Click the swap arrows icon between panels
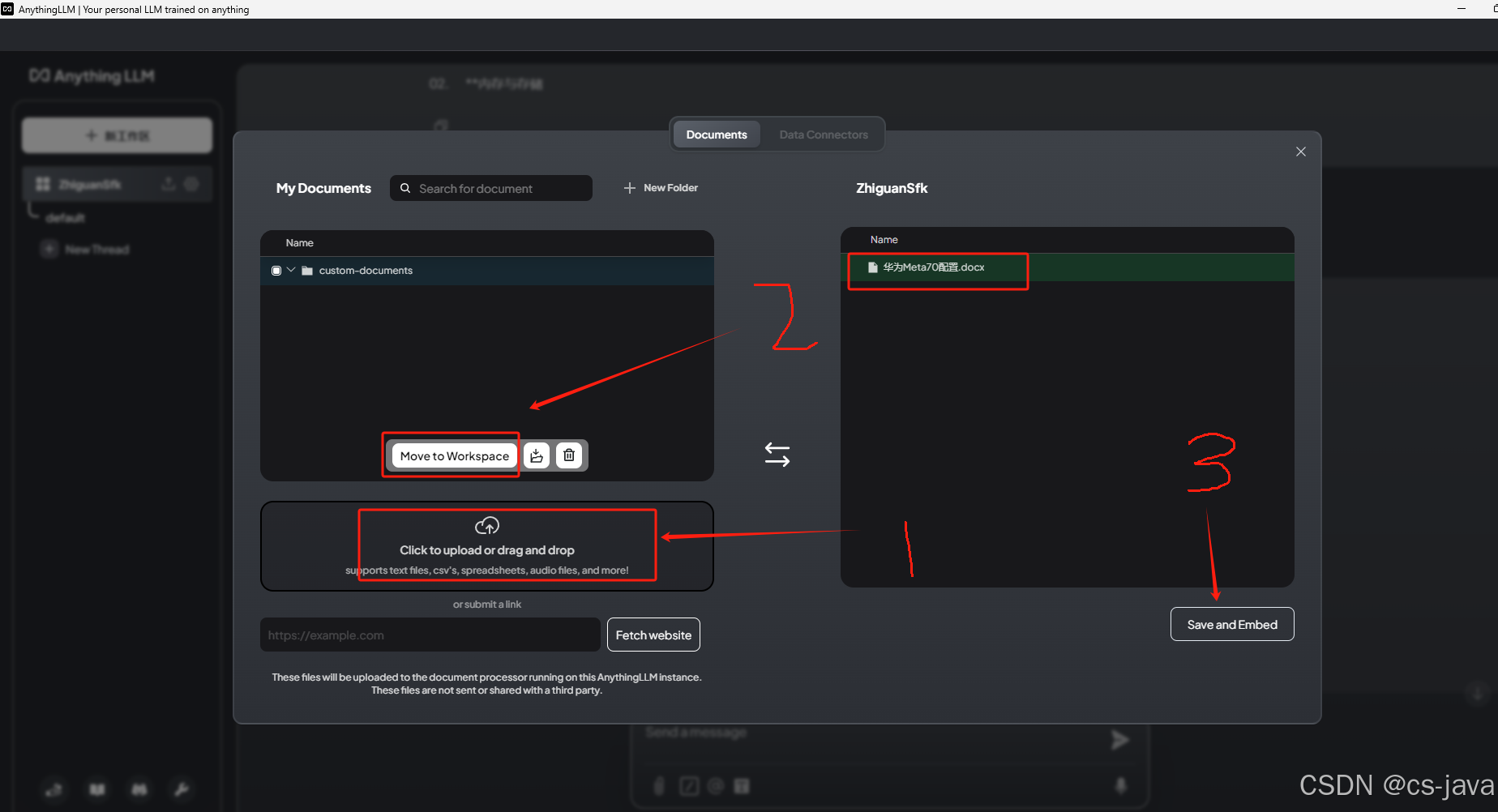Image resolution: width=1498 pixels, height=812 pixels. pyautogui.click(x=777, y=454)
